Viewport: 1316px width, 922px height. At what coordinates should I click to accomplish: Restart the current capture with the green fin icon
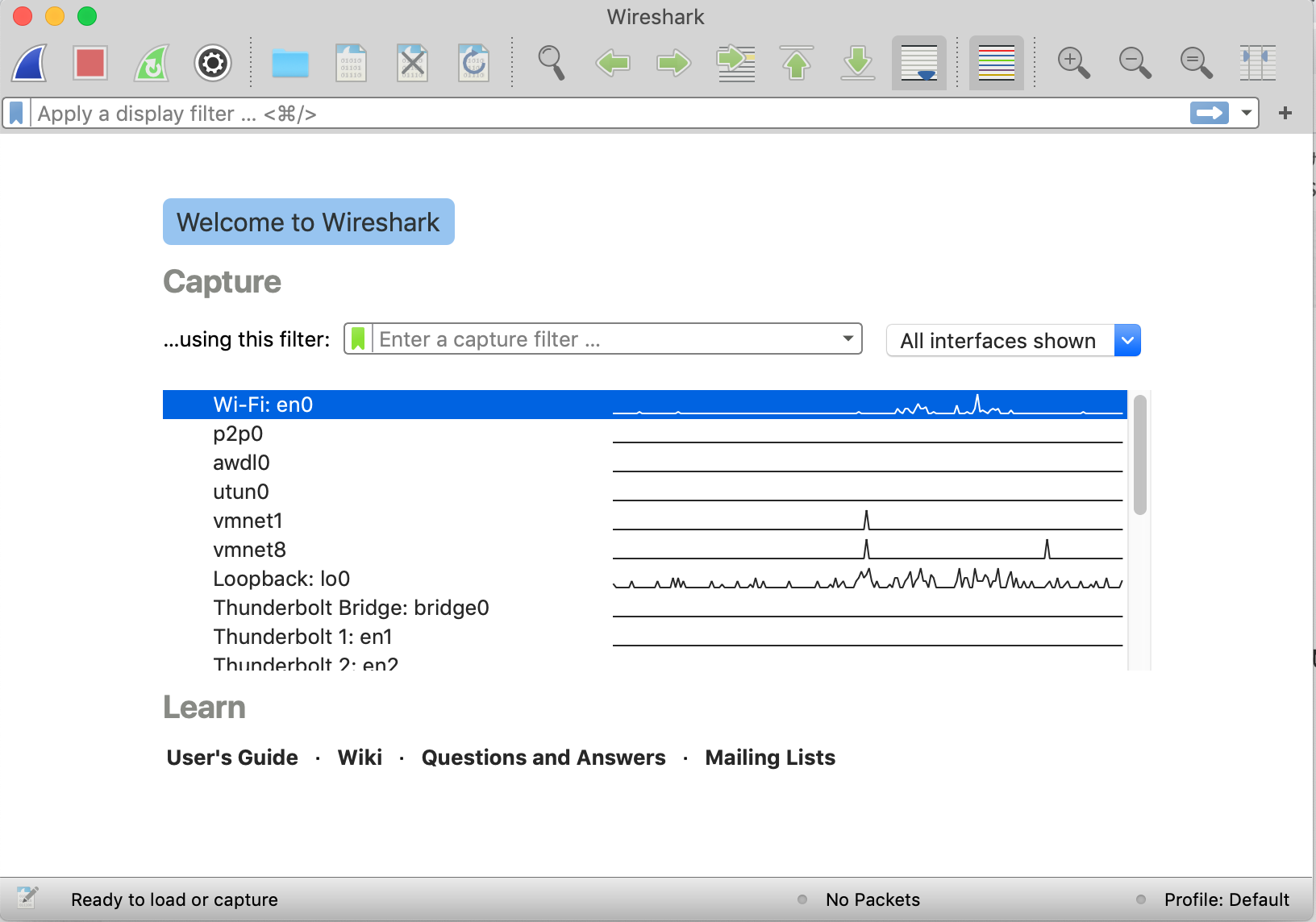[152, 63]
